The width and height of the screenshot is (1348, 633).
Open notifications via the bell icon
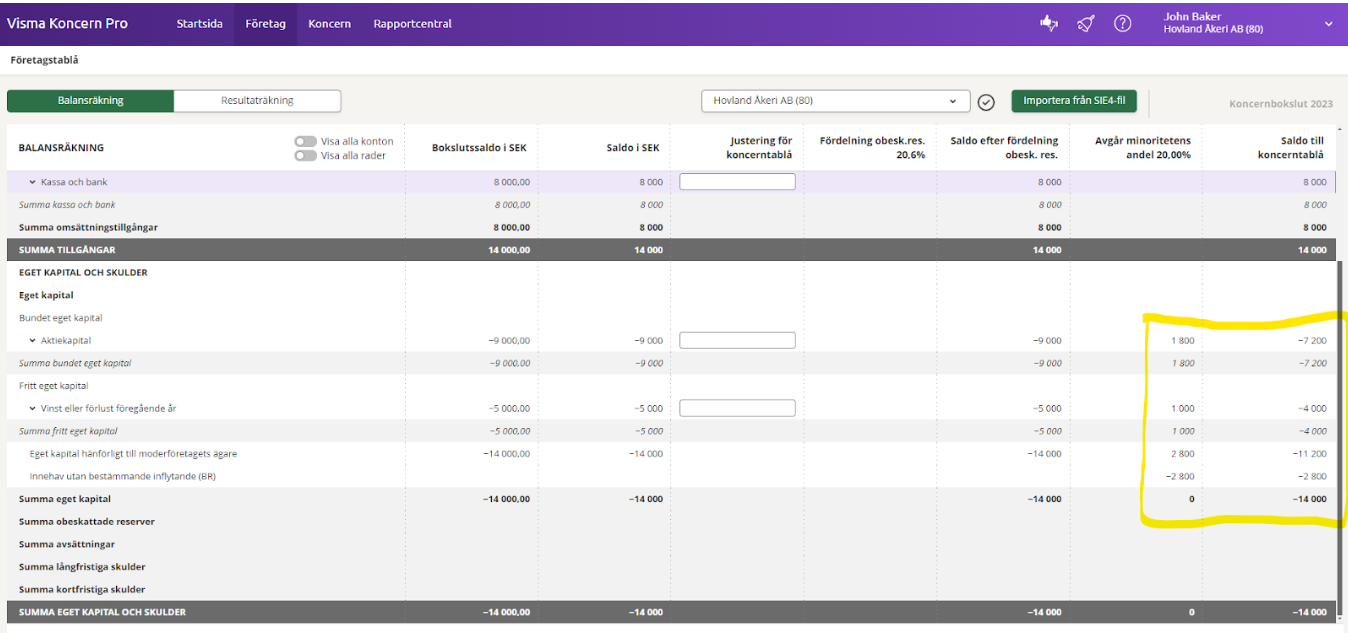(1086, 24)
